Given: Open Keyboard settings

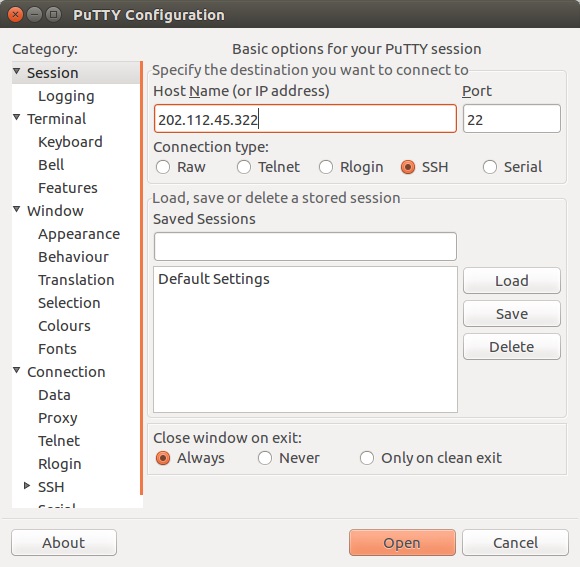Looking at the screenshot, I should [x=70, y=142].
